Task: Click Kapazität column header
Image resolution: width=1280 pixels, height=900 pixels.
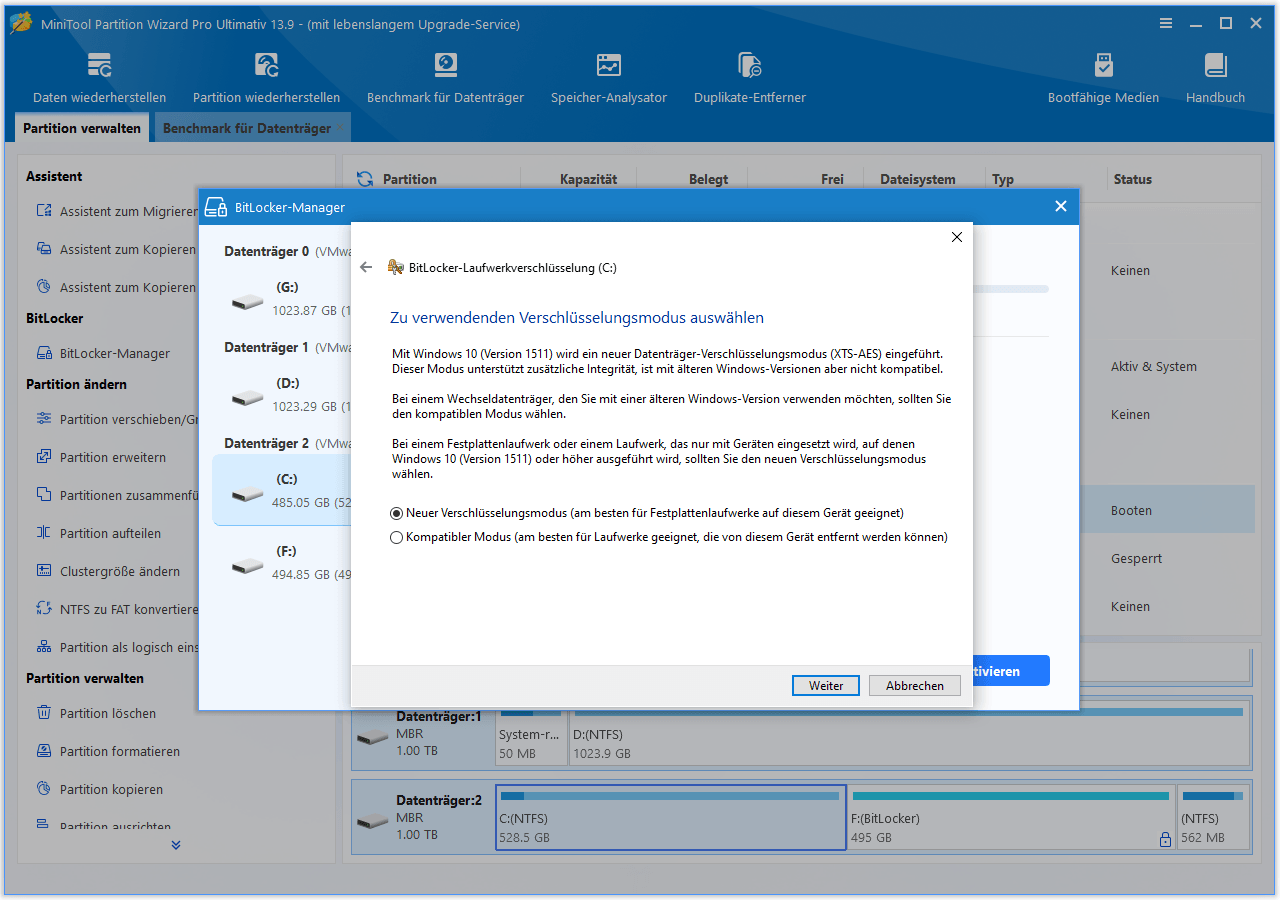Action: (588, 179)
